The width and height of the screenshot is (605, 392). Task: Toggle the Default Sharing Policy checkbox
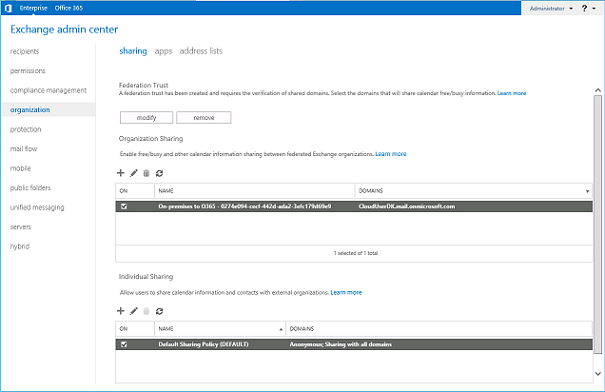(x=124, y=344)
